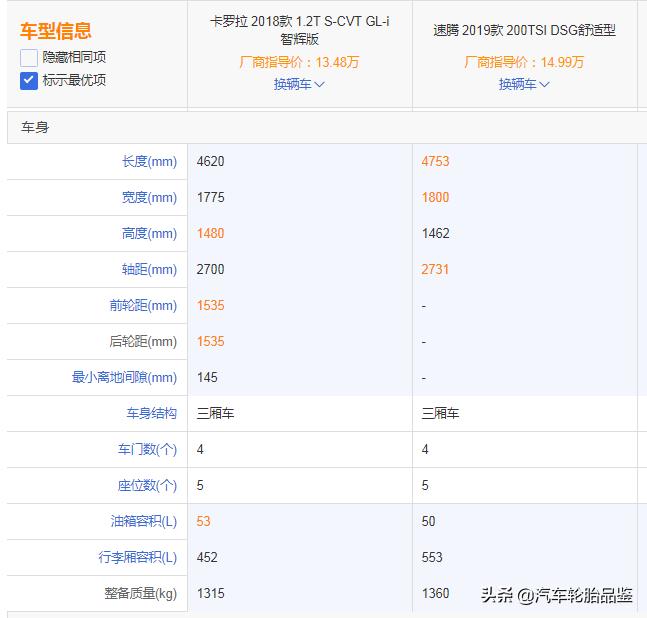The height and width of the screenshot is (618, 647).
Task: Click the 宽度(mm) parameter link
Action: tap(149, 197)
